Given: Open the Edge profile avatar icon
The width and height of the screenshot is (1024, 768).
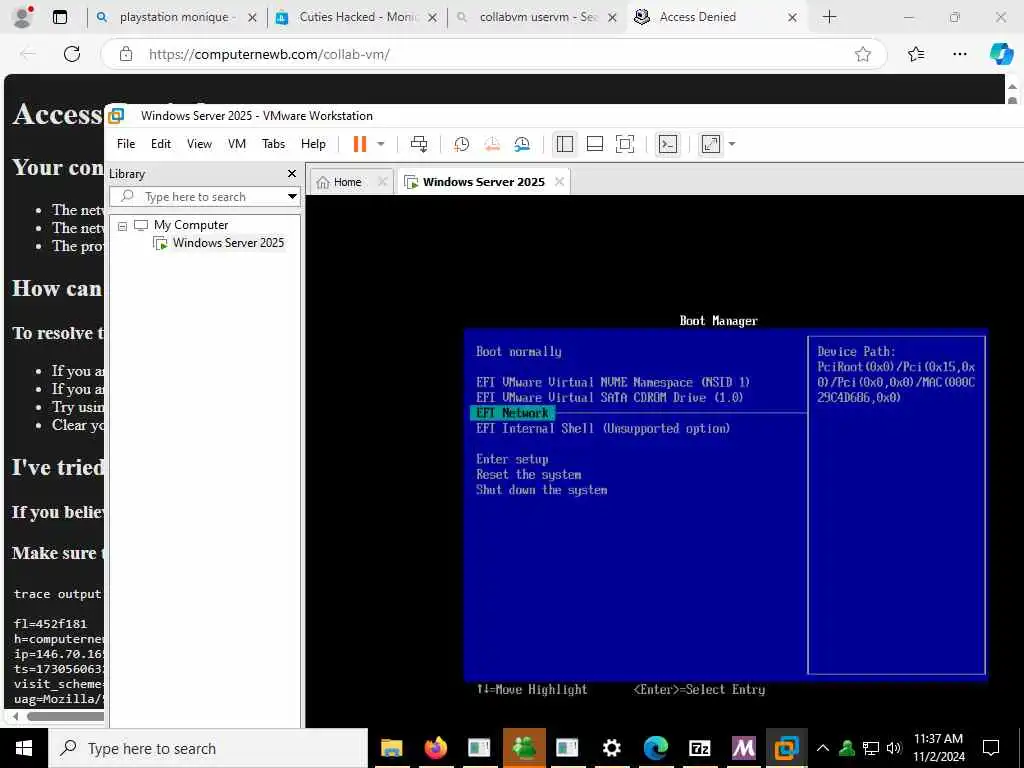Looking at the screenshot, I should 23,17.
